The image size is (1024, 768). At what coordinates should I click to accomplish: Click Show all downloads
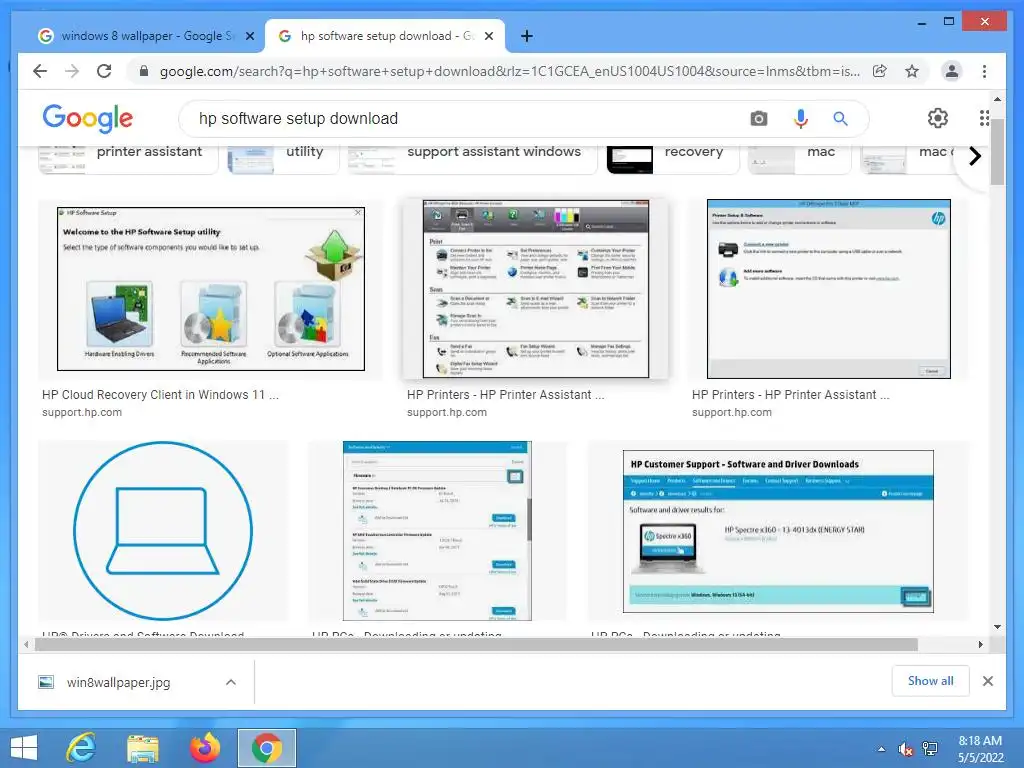click(x=930, y=681)
